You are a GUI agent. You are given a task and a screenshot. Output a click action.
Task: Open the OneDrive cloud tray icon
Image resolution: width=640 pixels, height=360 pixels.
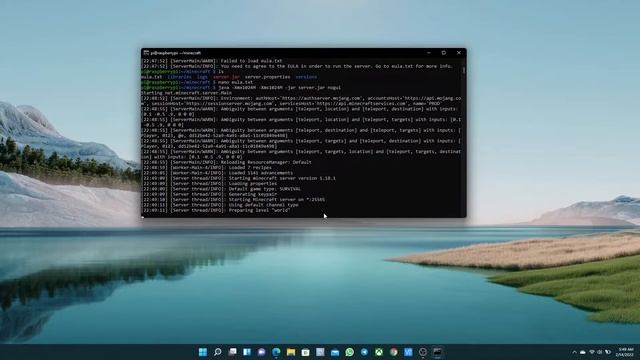tap(583, 352)
